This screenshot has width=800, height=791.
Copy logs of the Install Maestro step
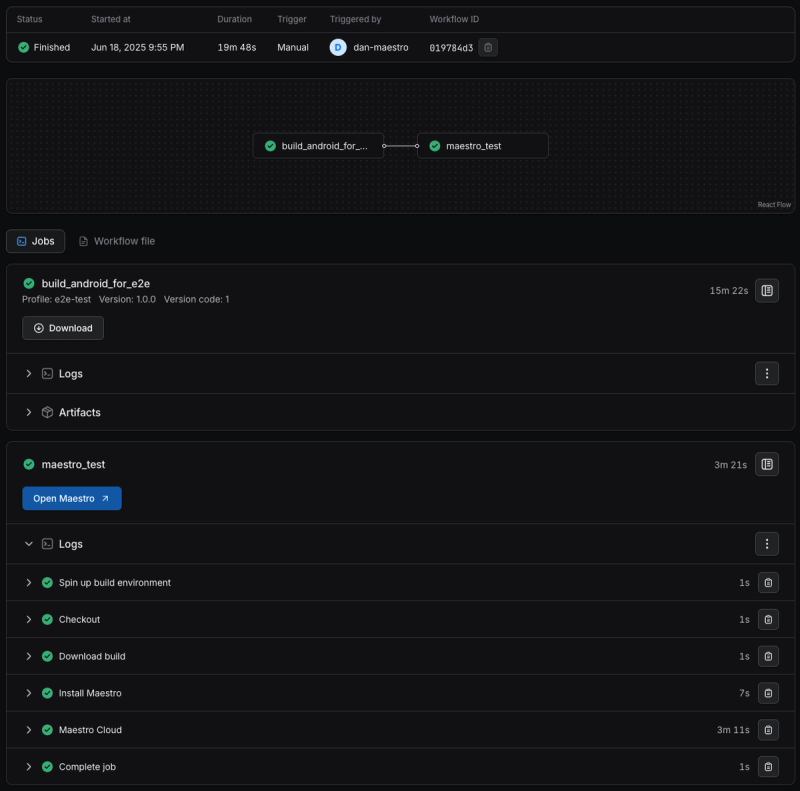[x=768, y=693]
